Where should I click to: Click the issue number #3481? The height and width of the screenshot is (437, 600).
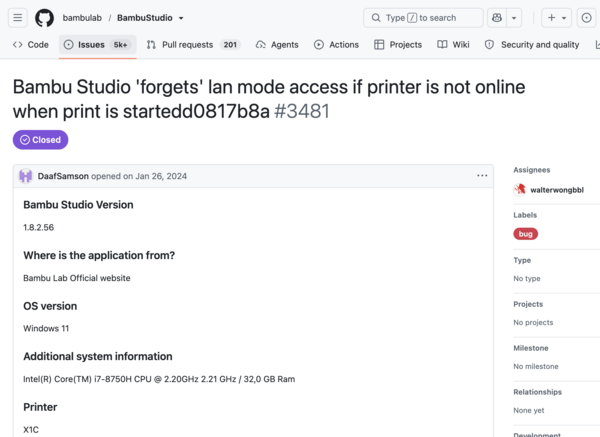coord(302,111)
